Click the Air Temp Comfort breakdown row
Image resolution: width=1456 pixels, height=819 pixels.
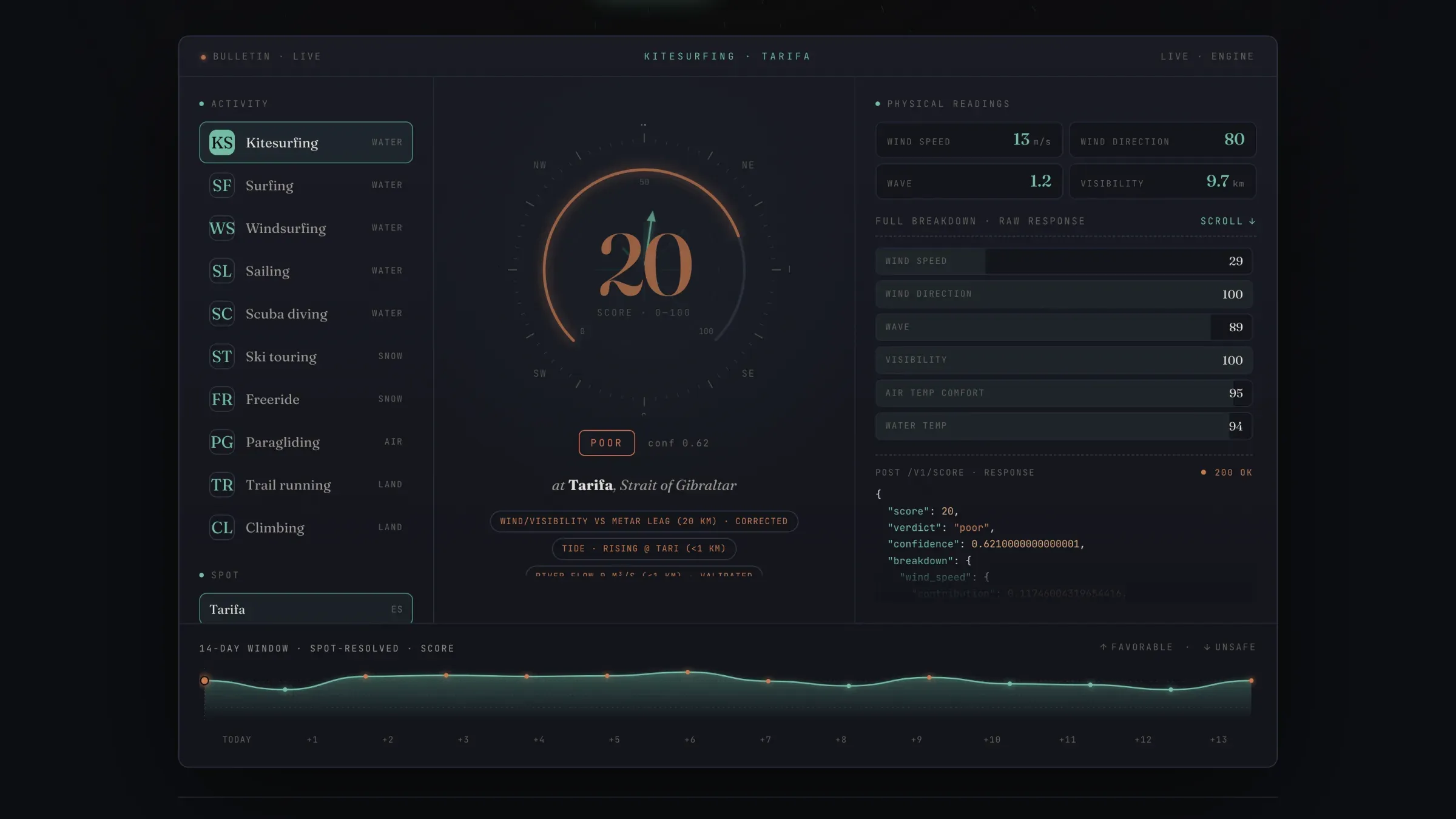click(x=1063, y=393)
